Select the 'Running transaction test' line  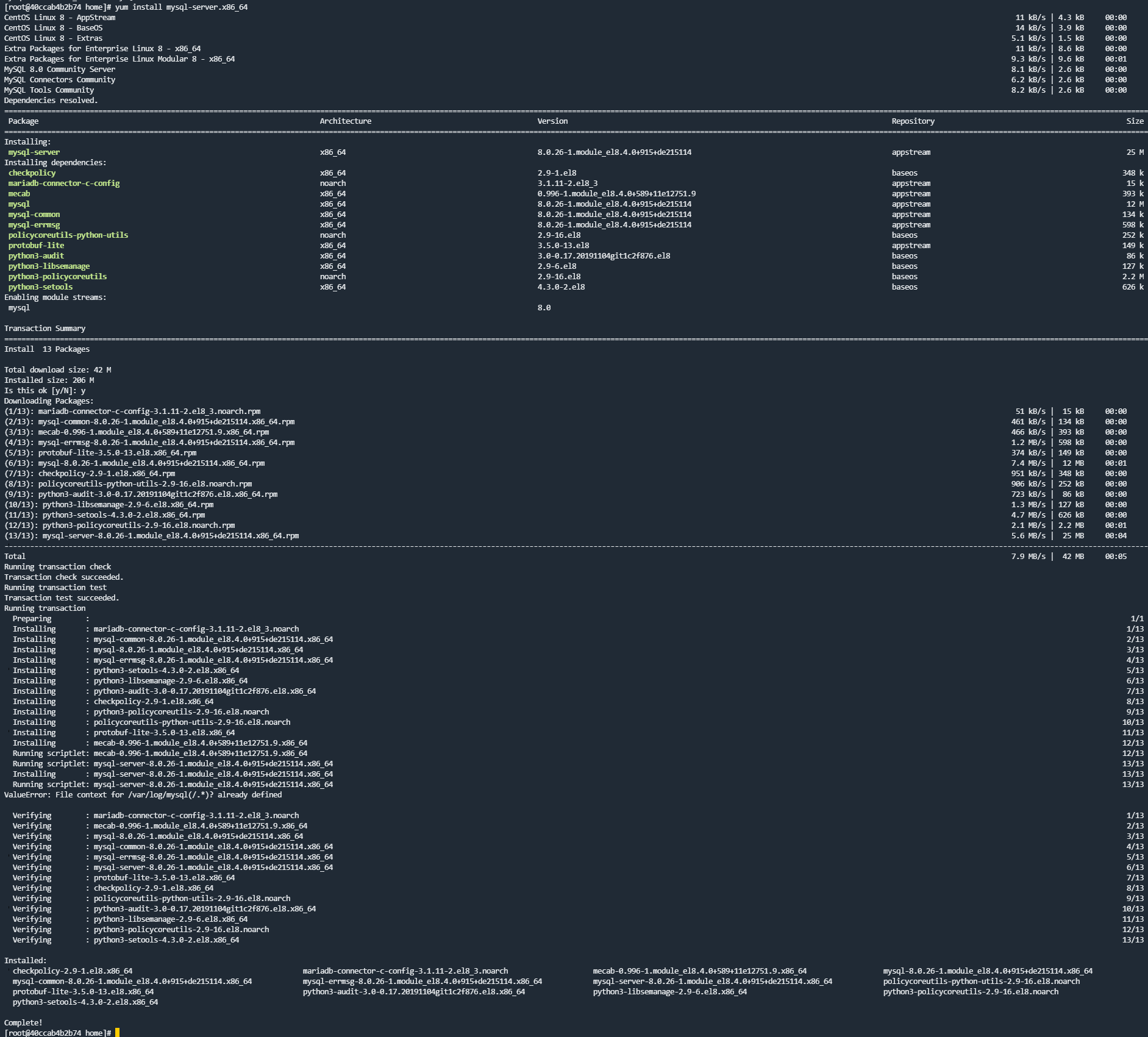coord(55,588)
